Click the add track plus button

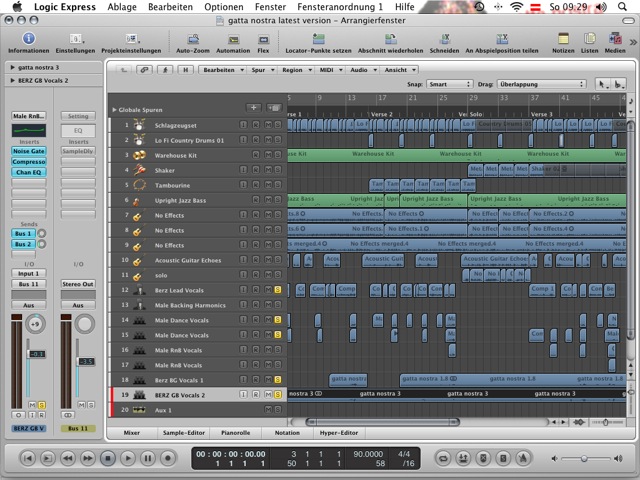pyautogui.click(x=253, y=108)
